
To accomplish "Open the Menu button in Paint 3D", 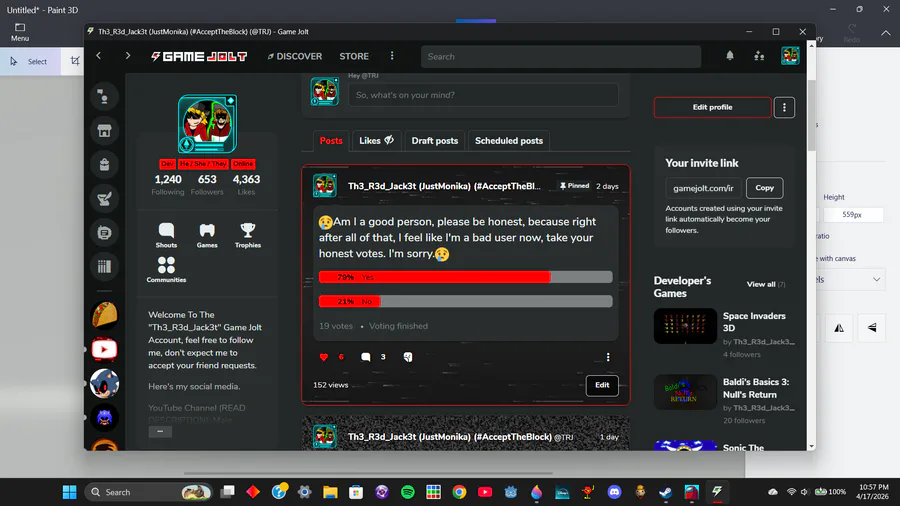I will point(20,32).
